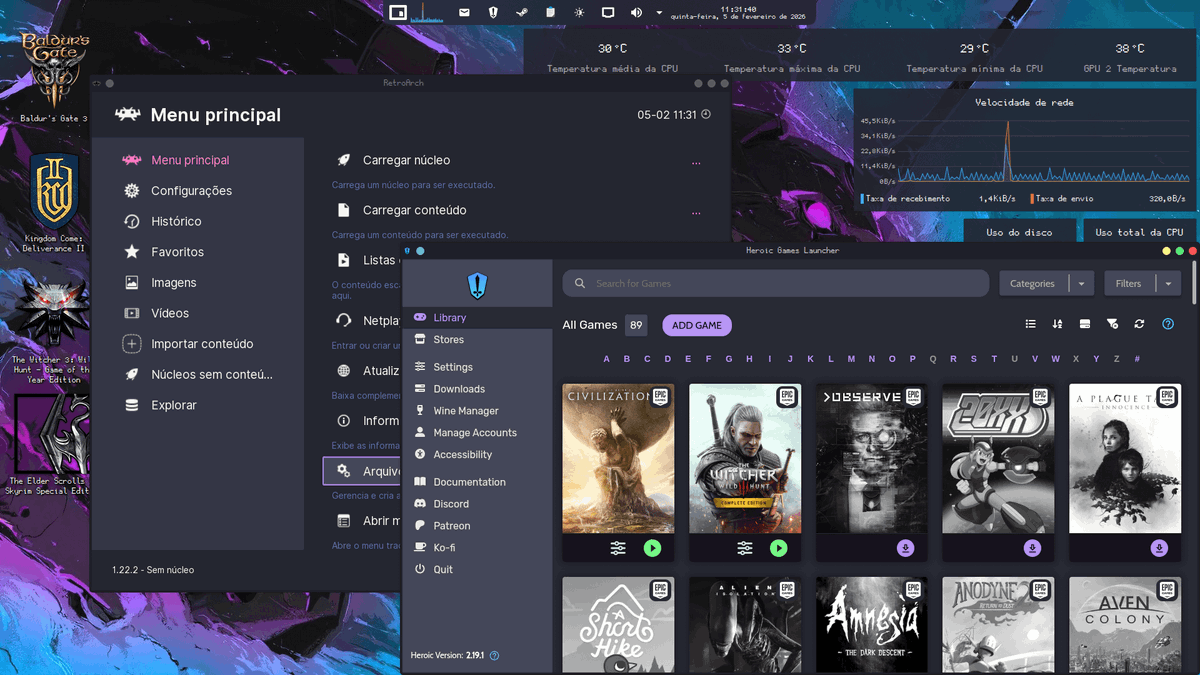Viewport: 1200px width, 675px height.
Task: Open Discord link in Heroic sidebar
Action: tap(477, 504)
